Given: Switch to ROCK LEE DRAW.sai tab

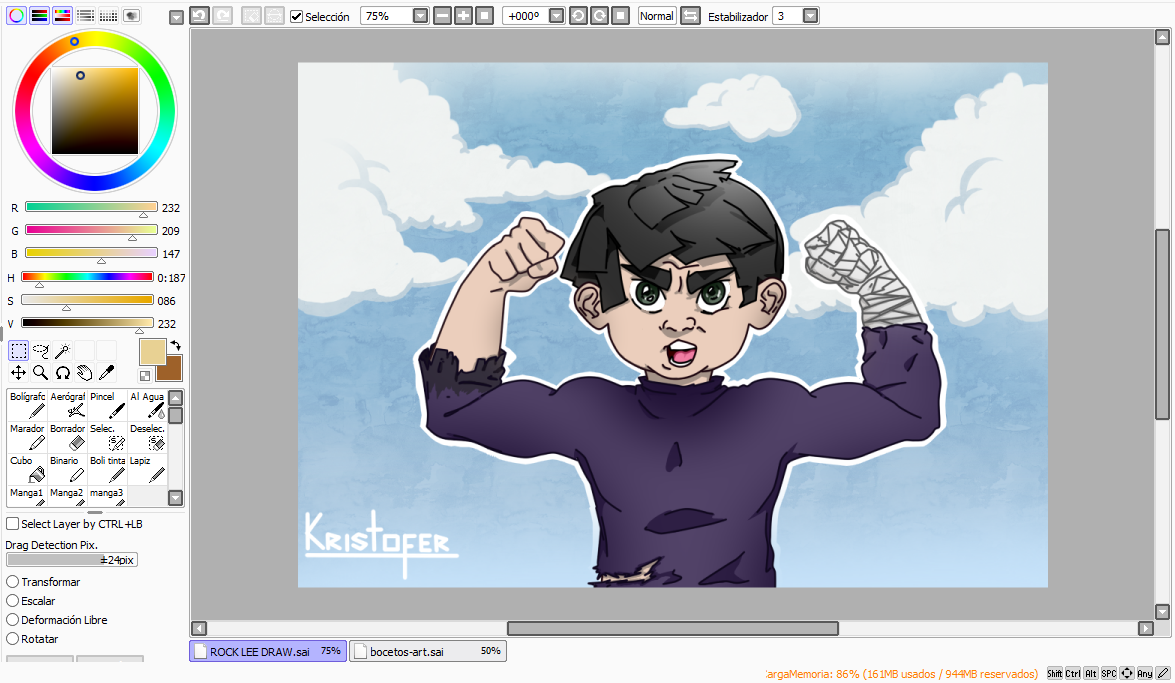Looking at the screenshot, I should pyautogui.click(x=268, y=651).
